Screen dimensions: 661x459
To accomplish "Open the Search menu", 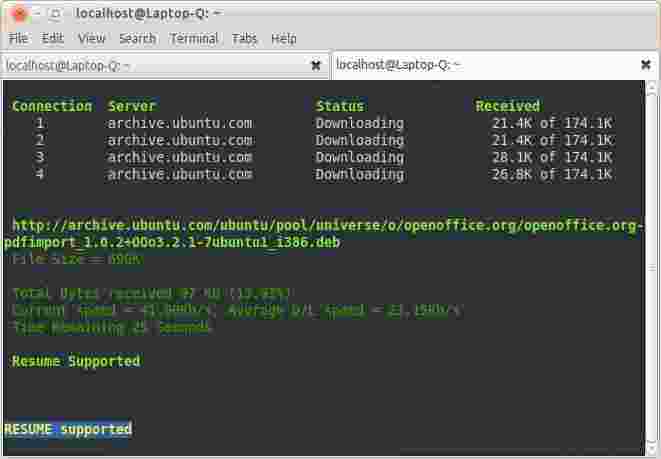I will pos(137,39).
